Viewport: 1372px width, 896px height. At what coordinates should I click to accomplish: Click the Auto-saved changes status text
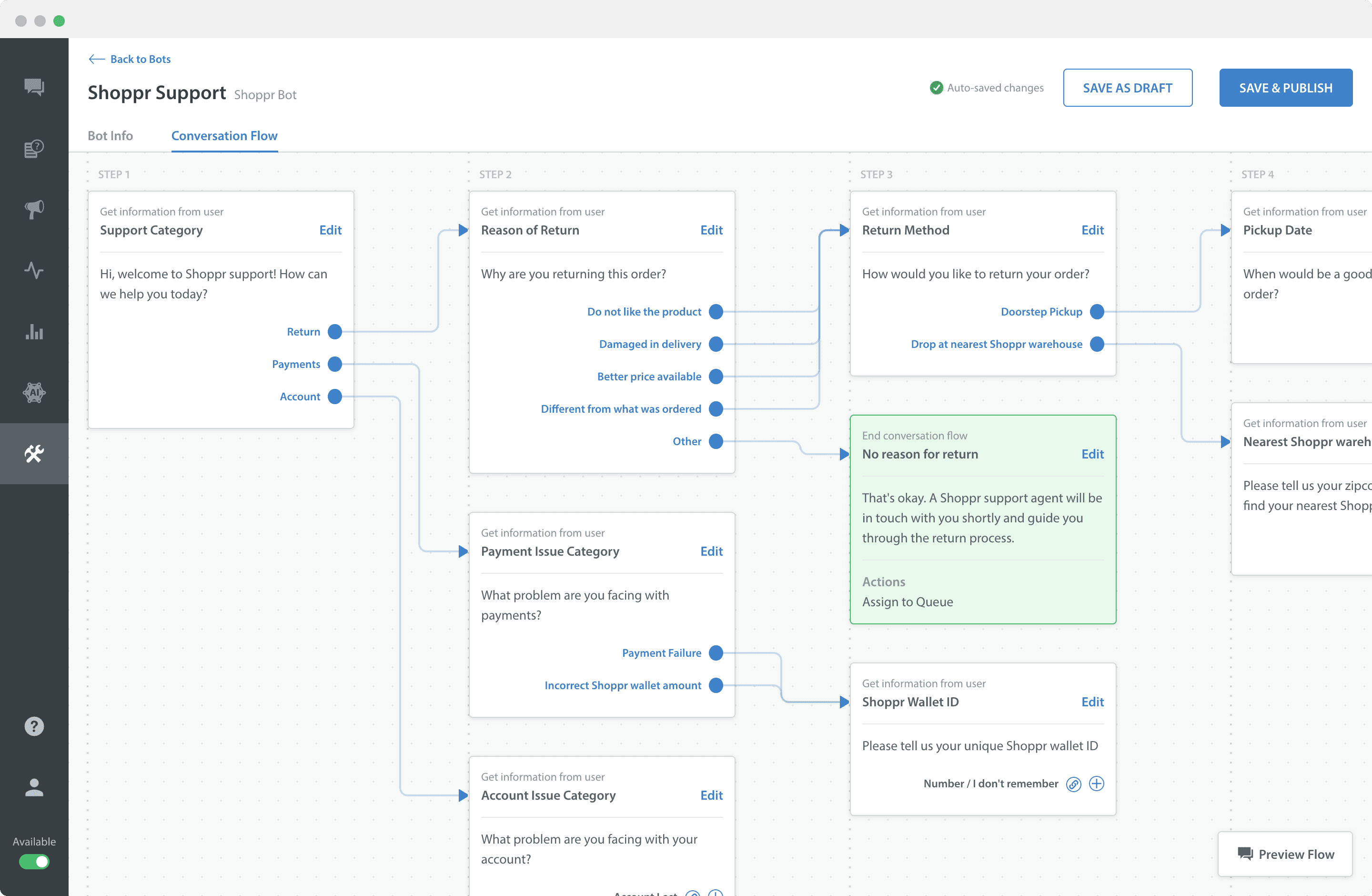995,88
